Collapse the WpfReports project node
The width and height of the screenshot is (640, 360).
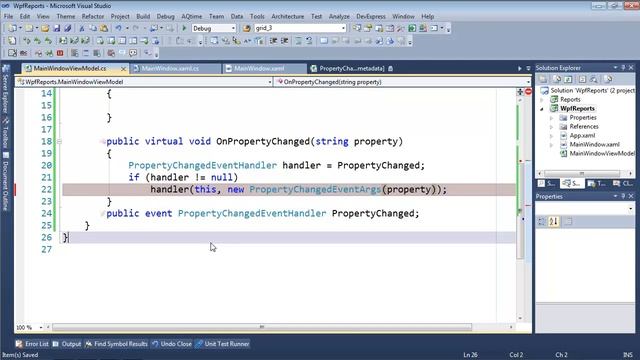(542, 109)
